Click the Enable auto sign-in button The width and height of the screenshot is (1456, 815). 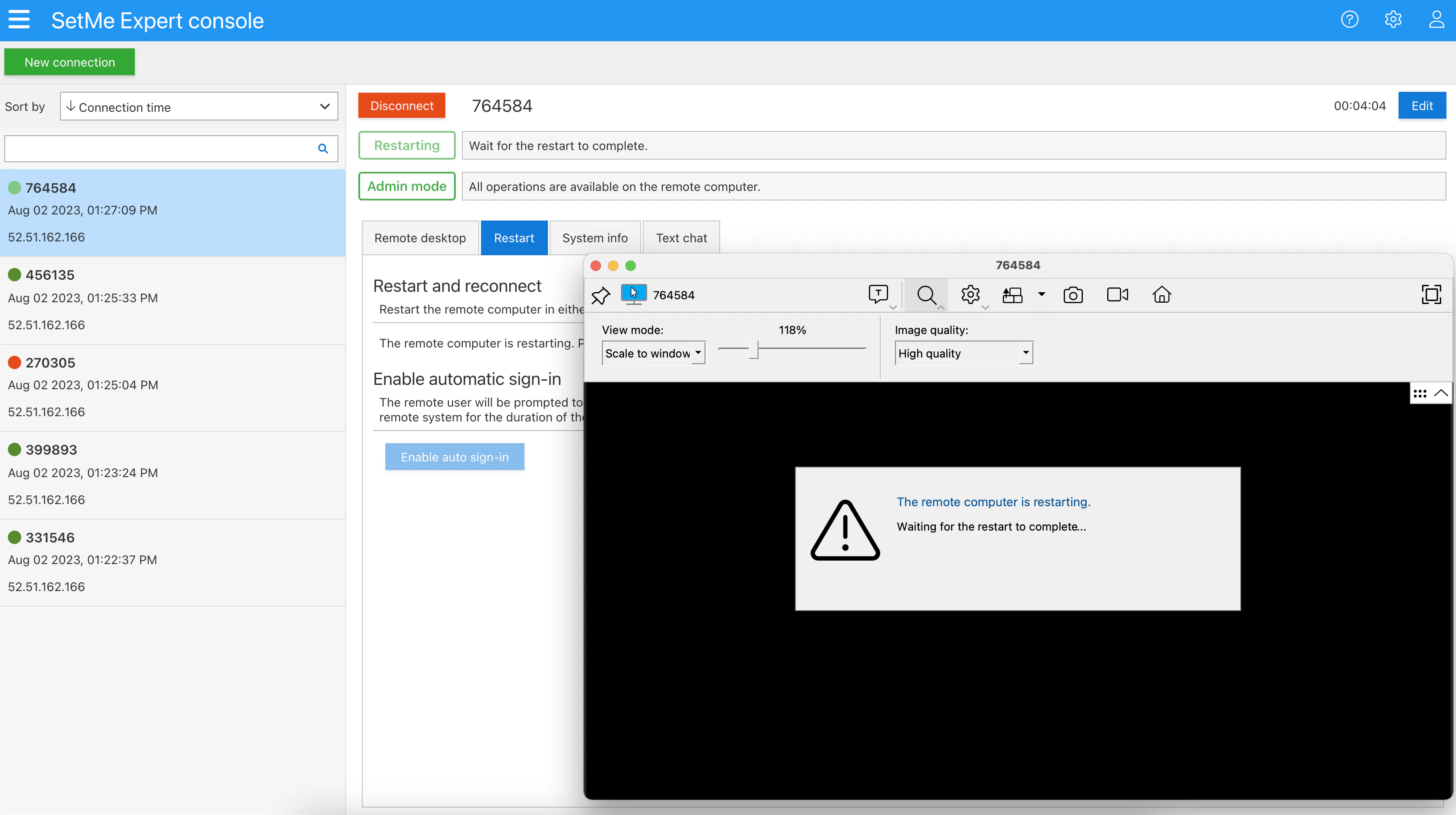(x=454, y=457)
